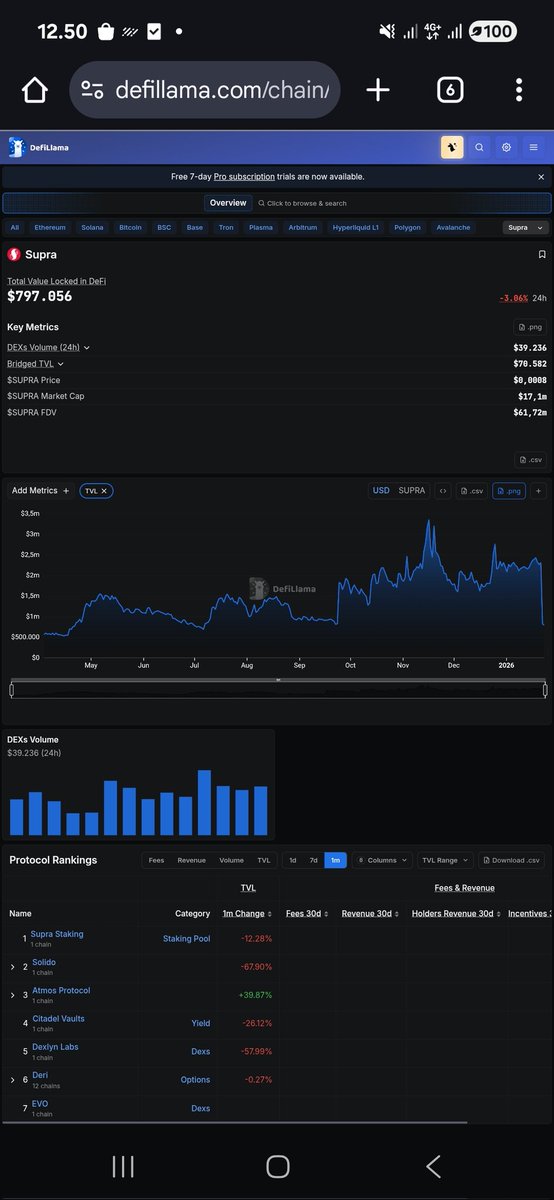Select the Fees ranking filter

coord(156,860)
